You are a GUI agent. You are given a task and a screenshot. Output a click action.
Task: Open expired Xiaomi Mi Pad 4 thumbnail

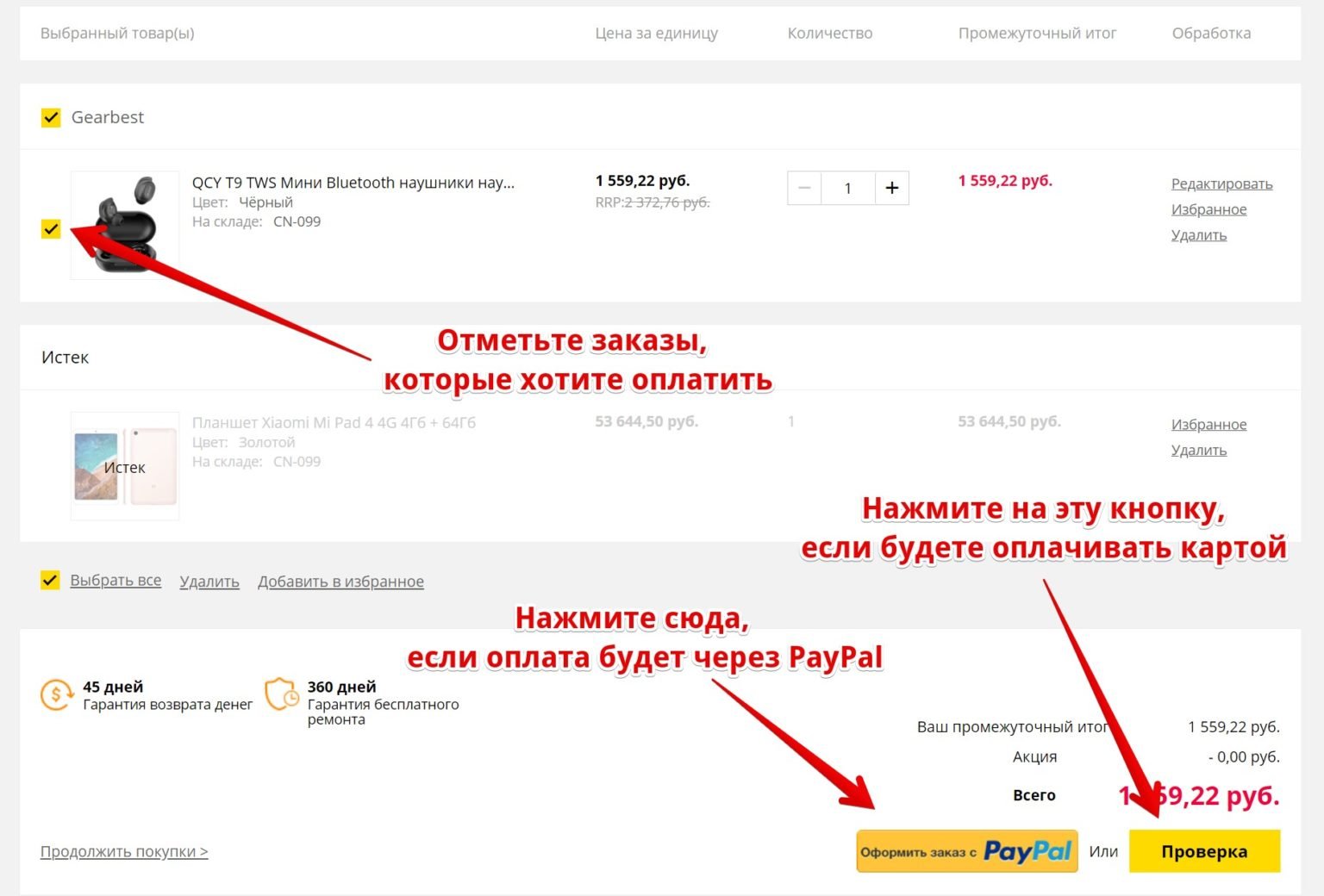(125, 466)
